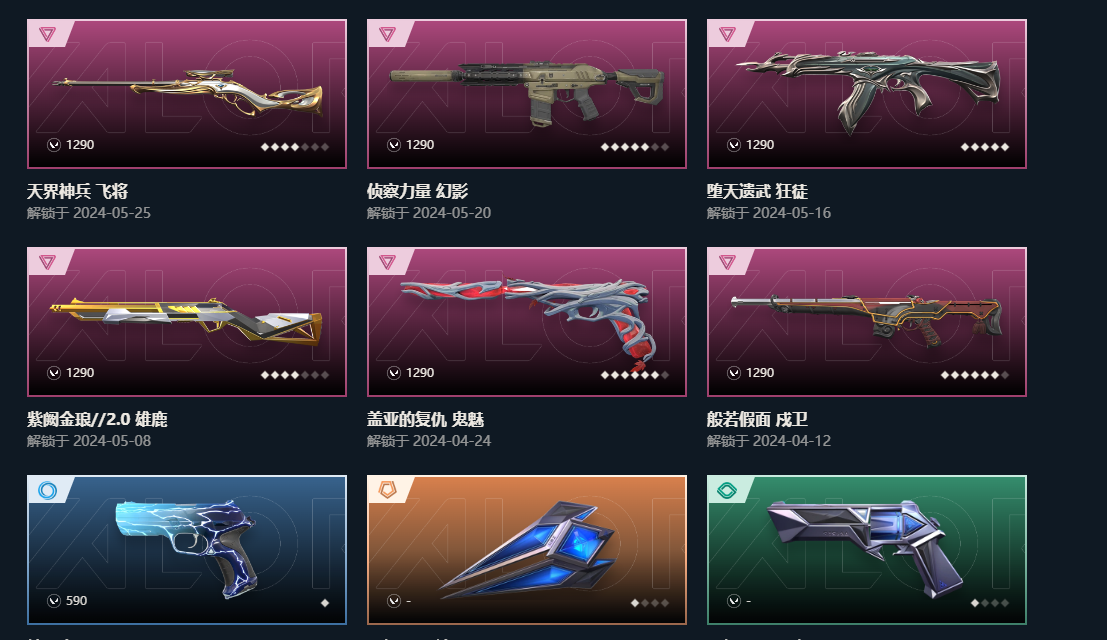Click the 1290 price on 堕天遗武 狂徒 card
1107x640 pixels.
760,145
